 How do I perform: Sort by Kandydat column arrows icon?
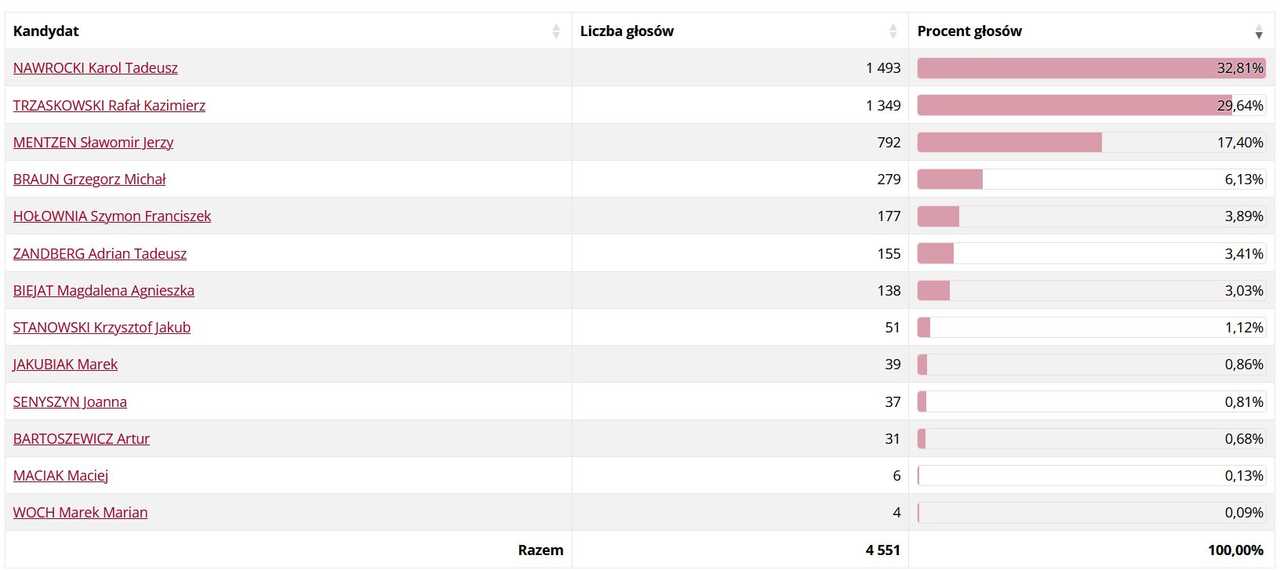pyautogui.click(x=556, y=32)
